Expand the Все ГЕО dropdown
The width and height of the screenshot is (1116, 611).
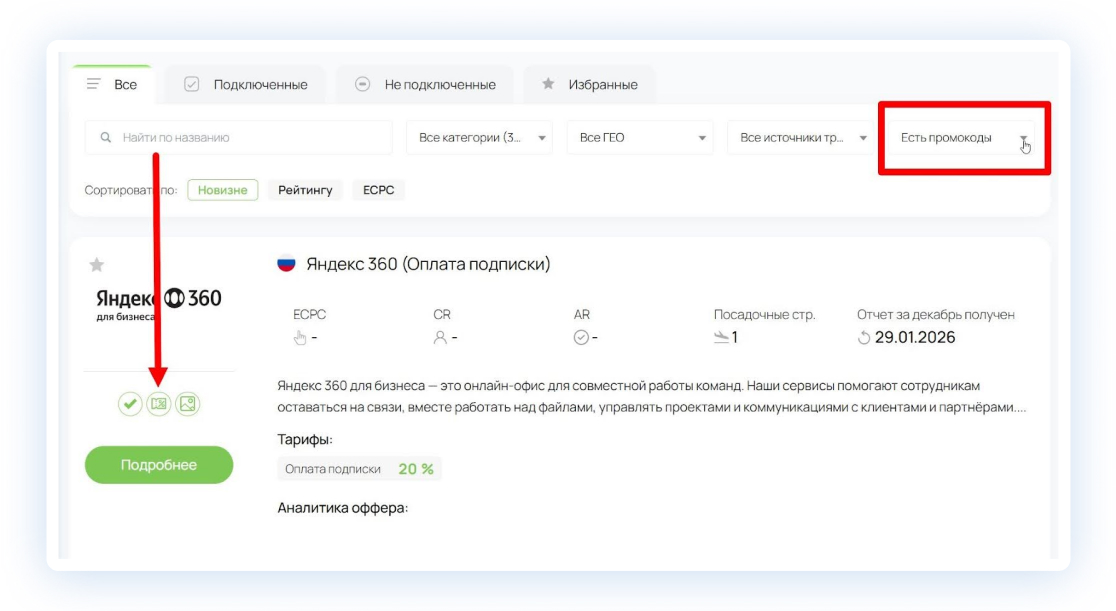640,137
